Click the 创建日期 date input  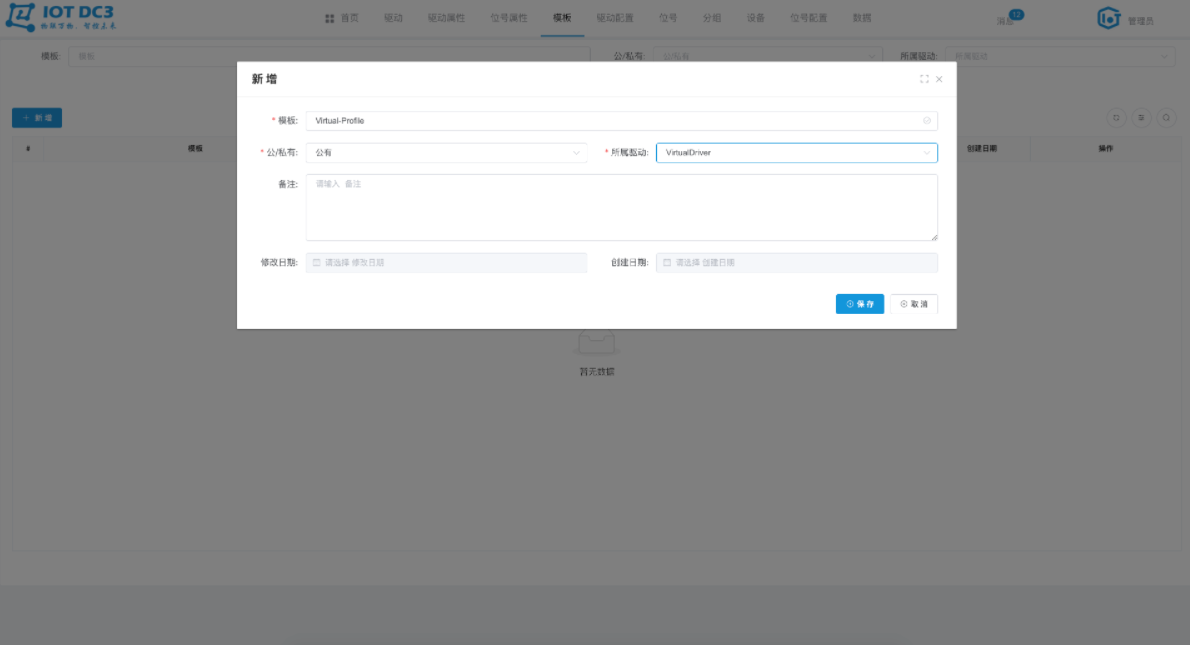click(x=796, y=263)
